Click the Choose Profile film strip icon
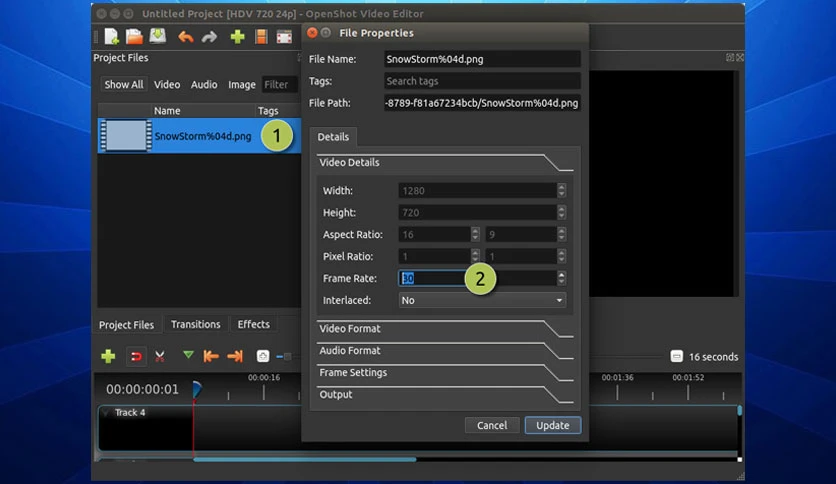 (261, 36)
